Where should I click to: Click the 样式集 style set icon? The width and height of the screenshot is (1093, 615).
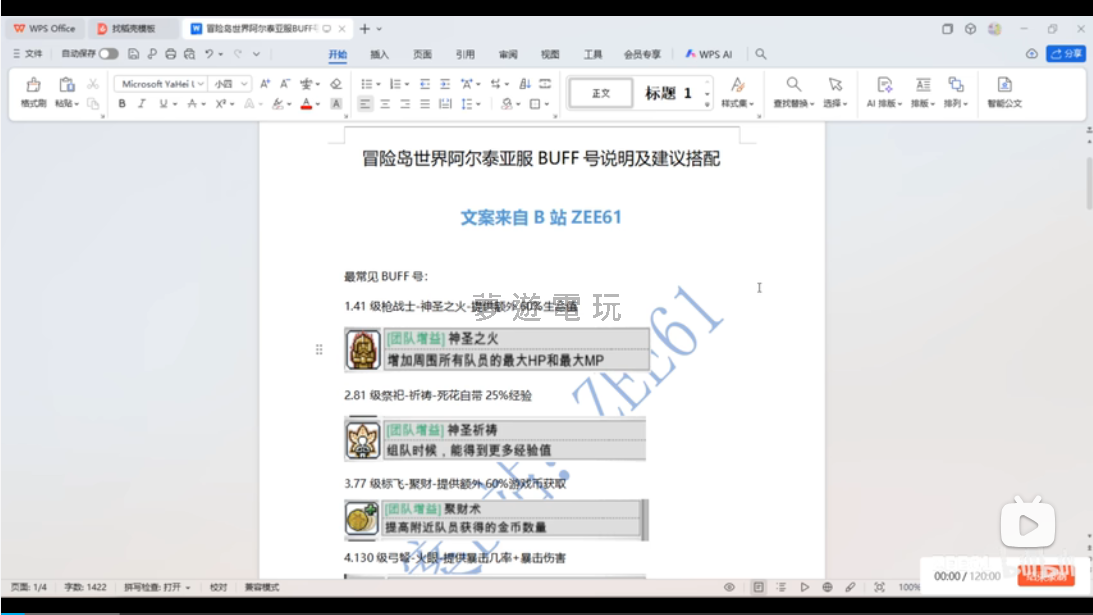point(737,86)
